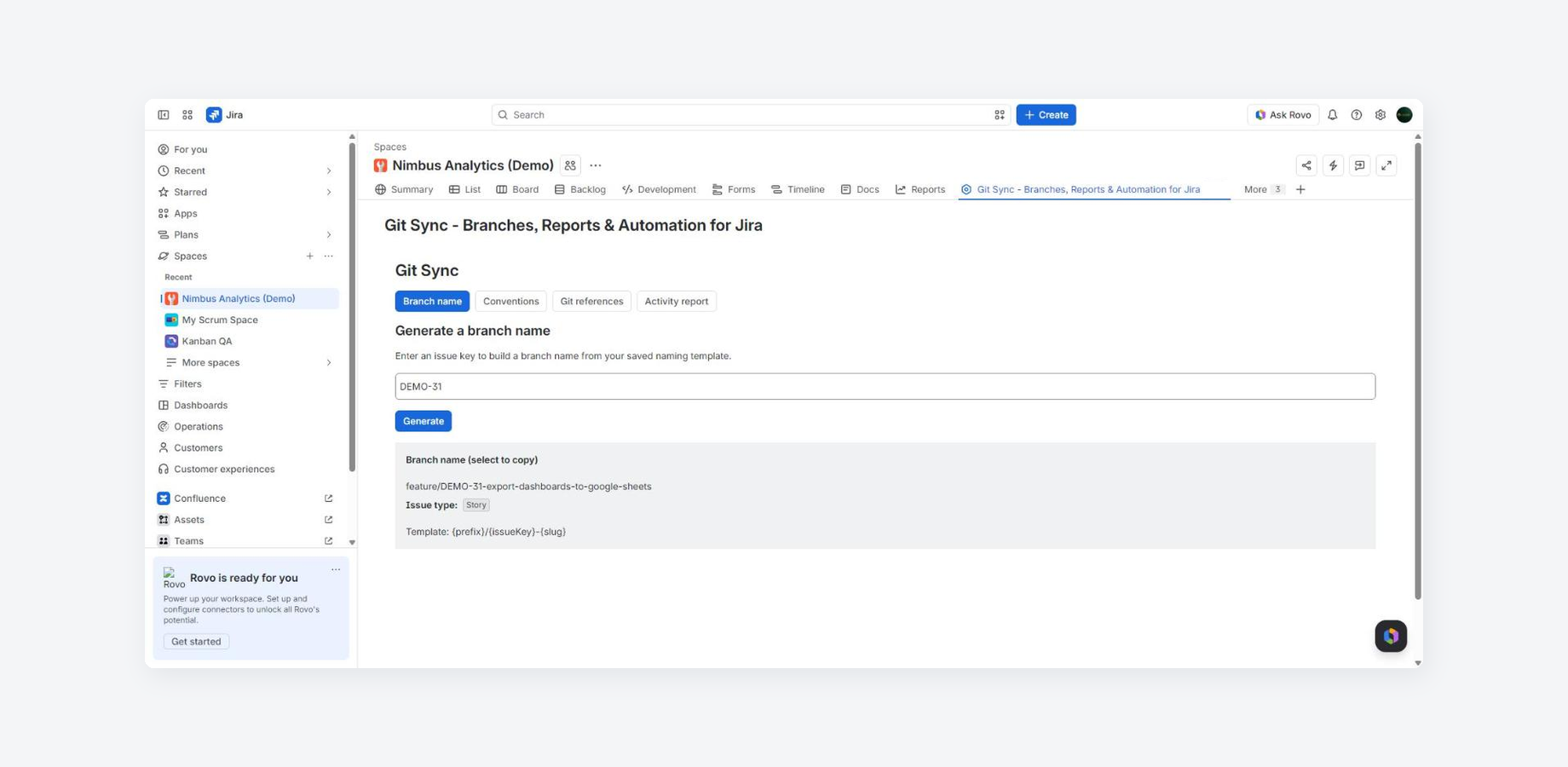The width and height of the screenshot is (1568, 767).
Task: Click the share icon
Action: [x=1306, y=165]
